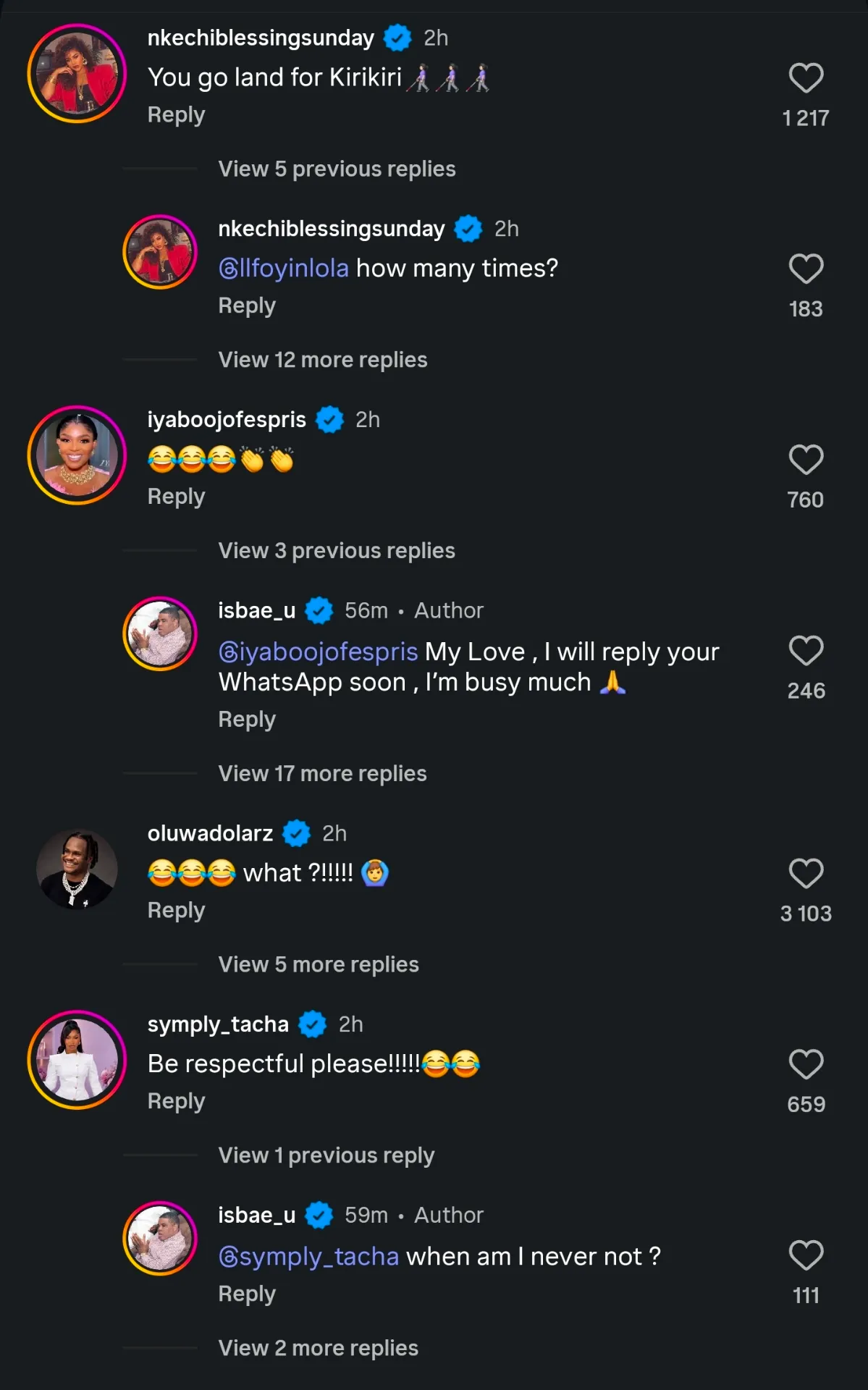The width and height of the screenshot is (868, 1390).
Task: Reply to symply_tacha's comment
Action: pos(176,1101)
